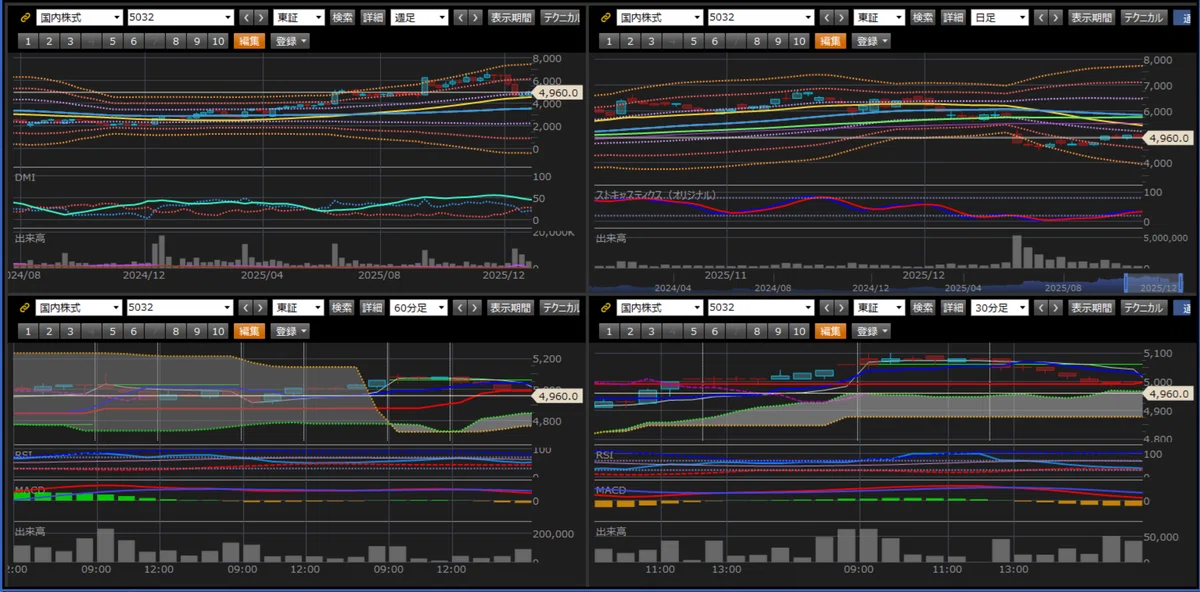
Task: Open 登録 menu in the 30分足 panel
Action: pyautogui.click(x=871, y=331)
